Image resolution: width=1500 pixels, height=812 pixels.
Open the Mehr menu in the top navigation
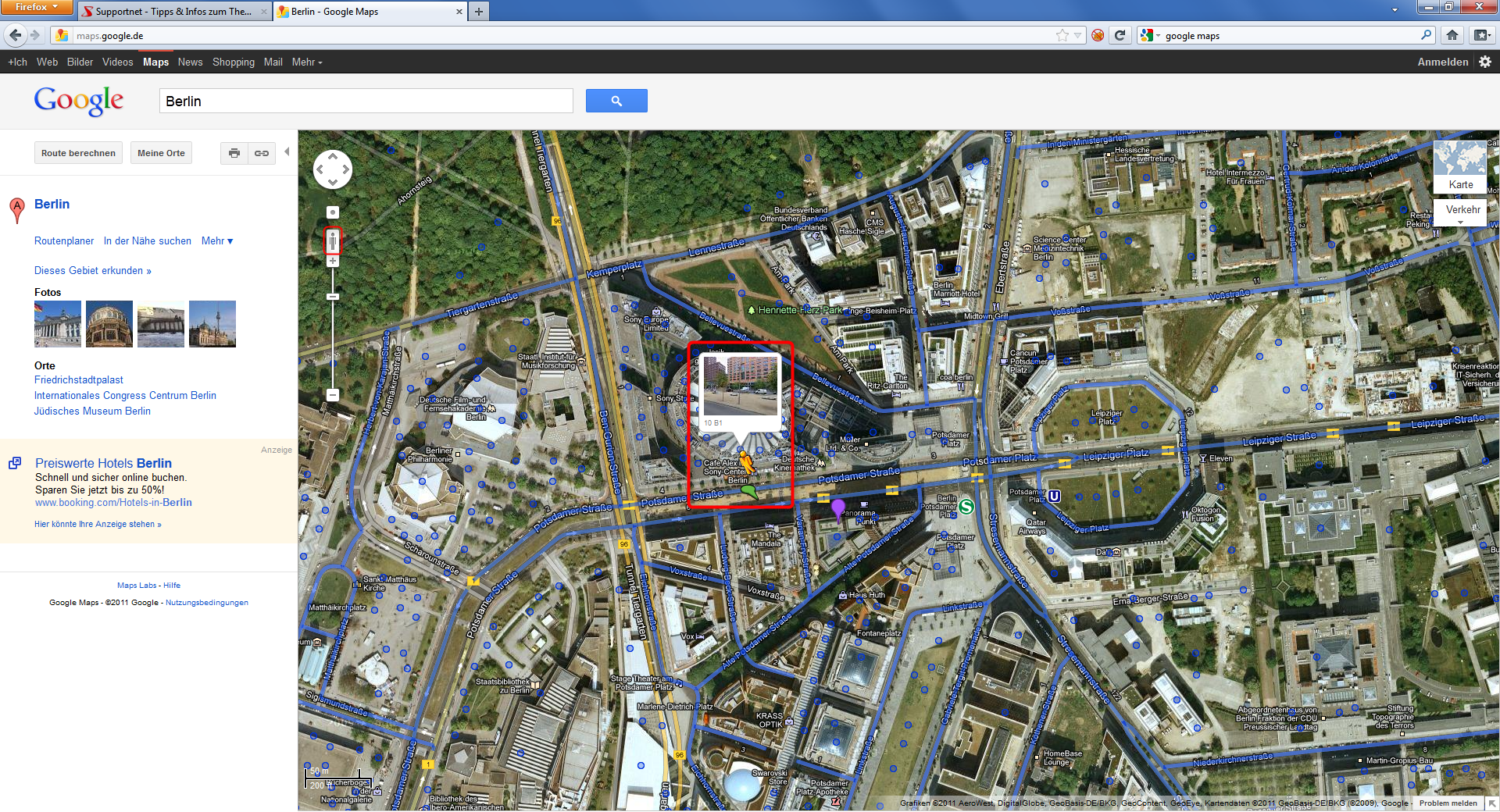click(306, 62)
